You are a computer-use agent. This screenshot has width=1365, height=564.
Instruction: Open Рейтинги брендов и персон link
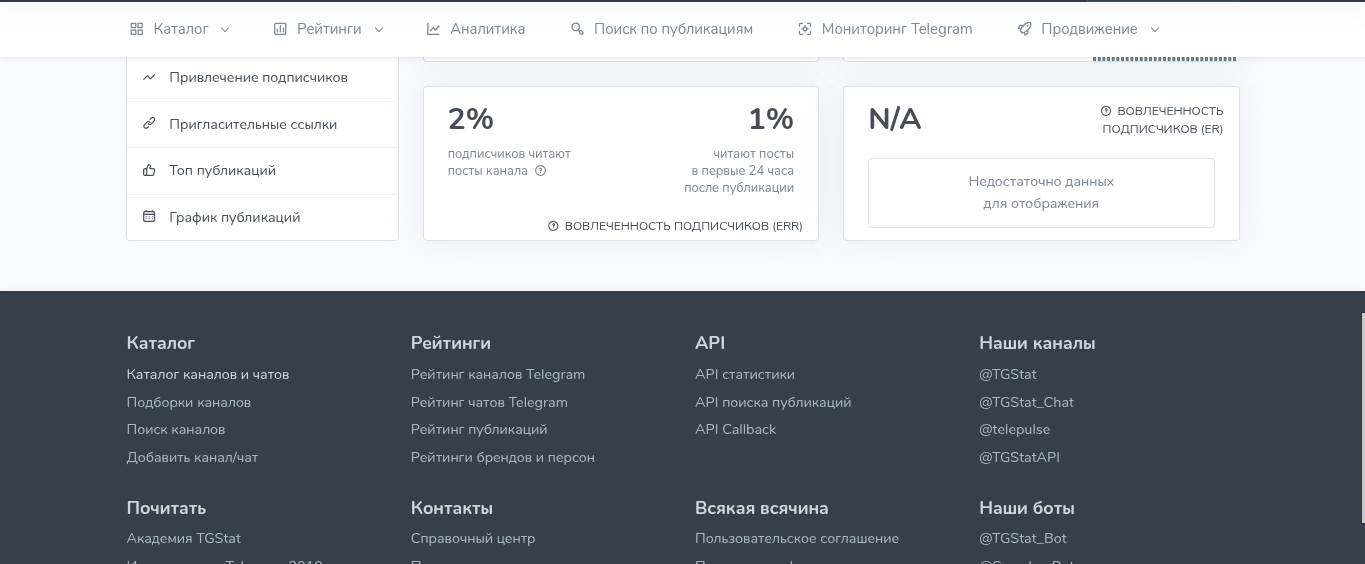tap(503, 457)
